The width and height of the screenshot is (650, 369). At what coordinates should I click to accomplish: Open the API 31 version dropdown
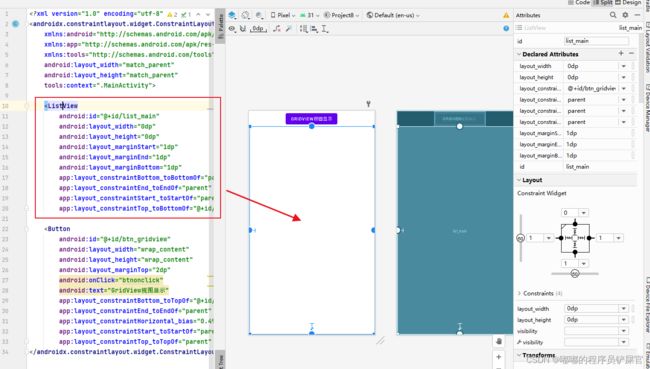[309, 15]
